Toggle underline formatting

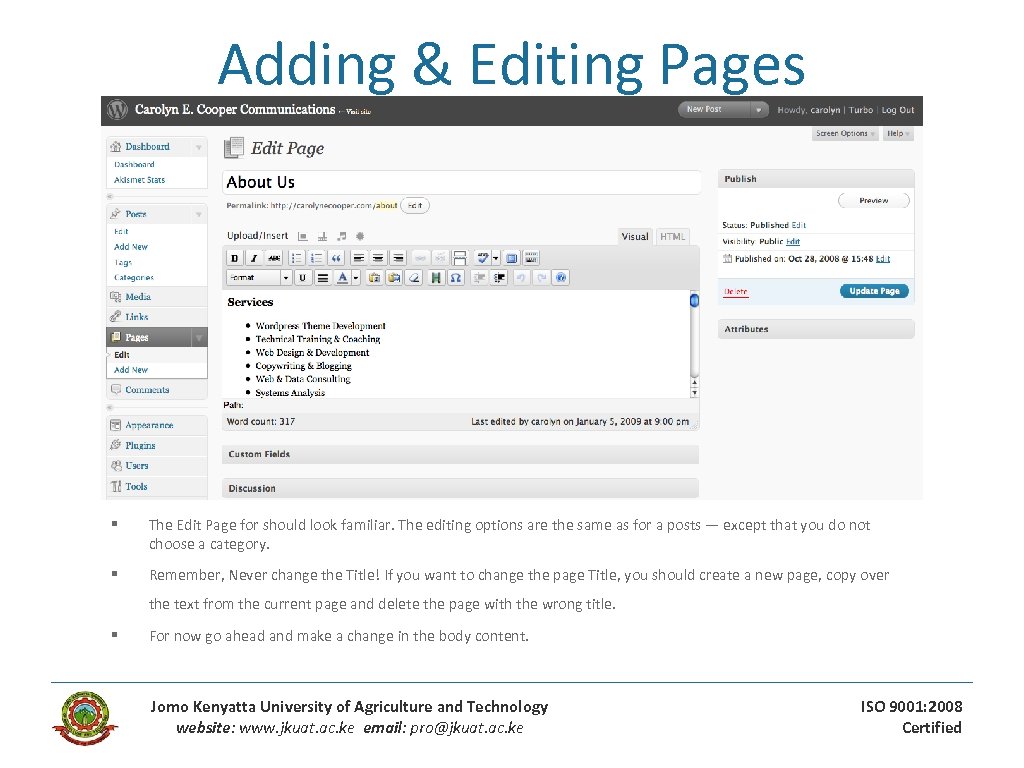tap(302, 277)
